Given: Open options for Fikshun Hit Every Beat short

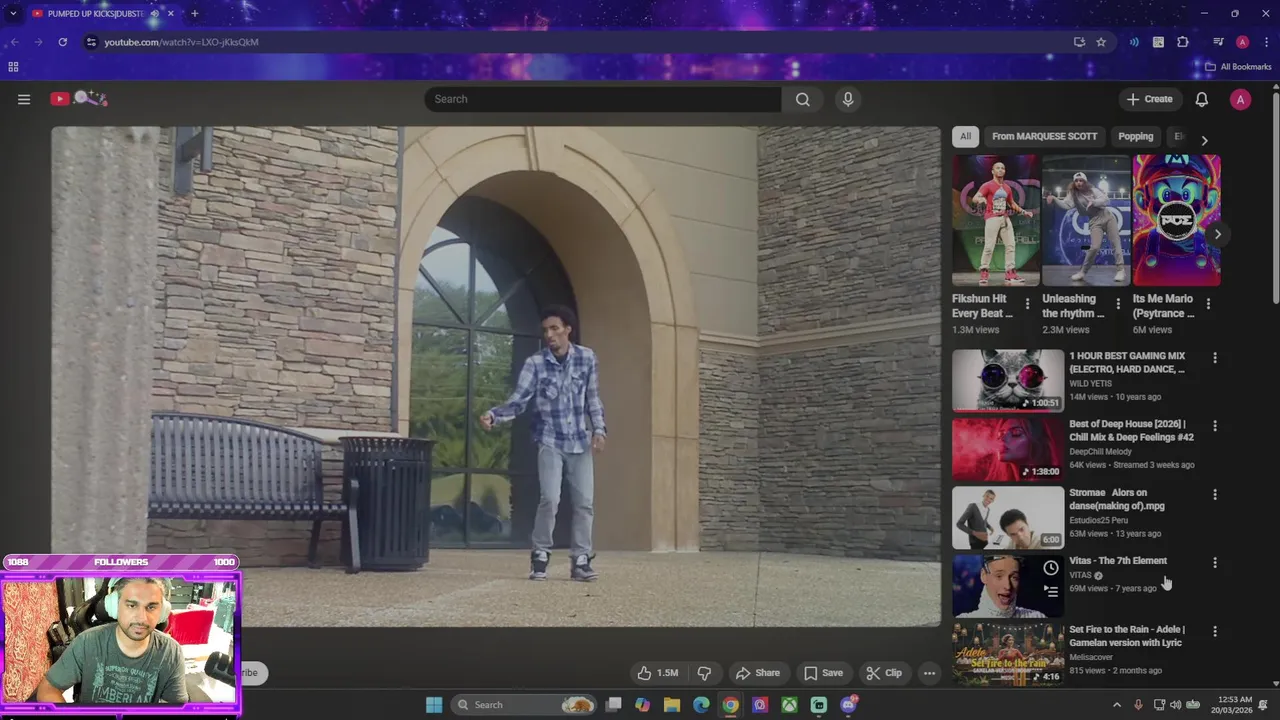Looking at the screenshot, I should 1027,304.
